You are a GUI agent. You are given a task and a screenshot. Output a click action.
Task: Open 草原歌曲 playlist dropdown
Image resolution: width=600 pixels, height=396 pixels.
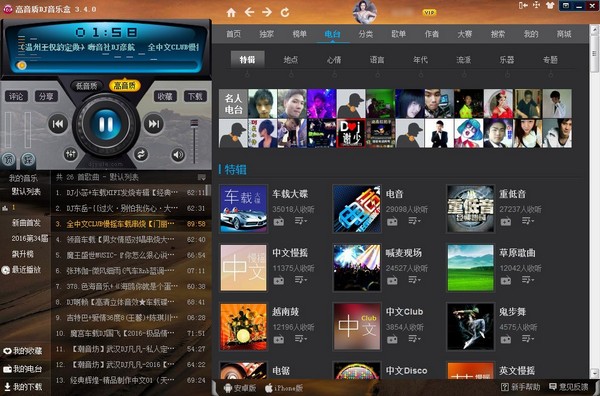[x=528, y=280]
